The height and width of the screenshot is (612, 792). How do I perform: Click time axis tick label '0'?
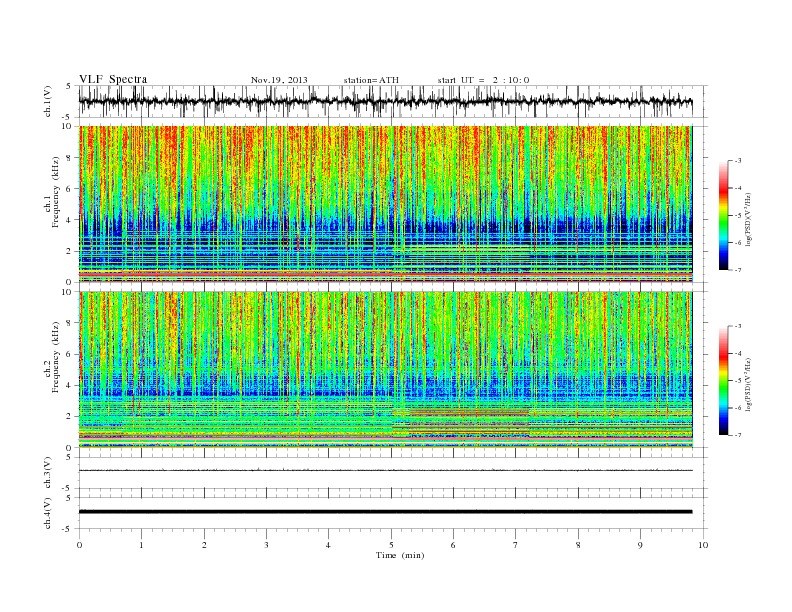79,545
